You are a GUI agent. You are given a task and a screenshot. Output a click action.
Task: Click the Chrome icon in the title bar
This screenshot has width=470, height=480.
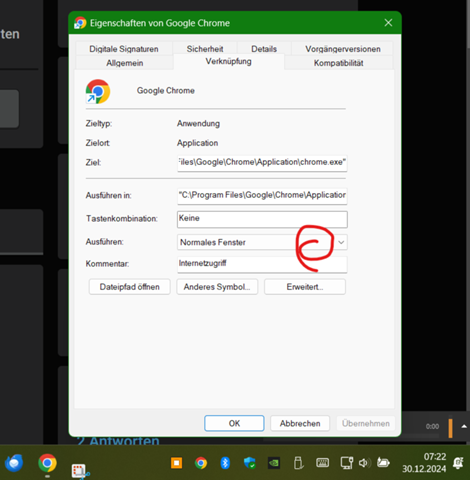pyautogui.click(x=80, y=23)
